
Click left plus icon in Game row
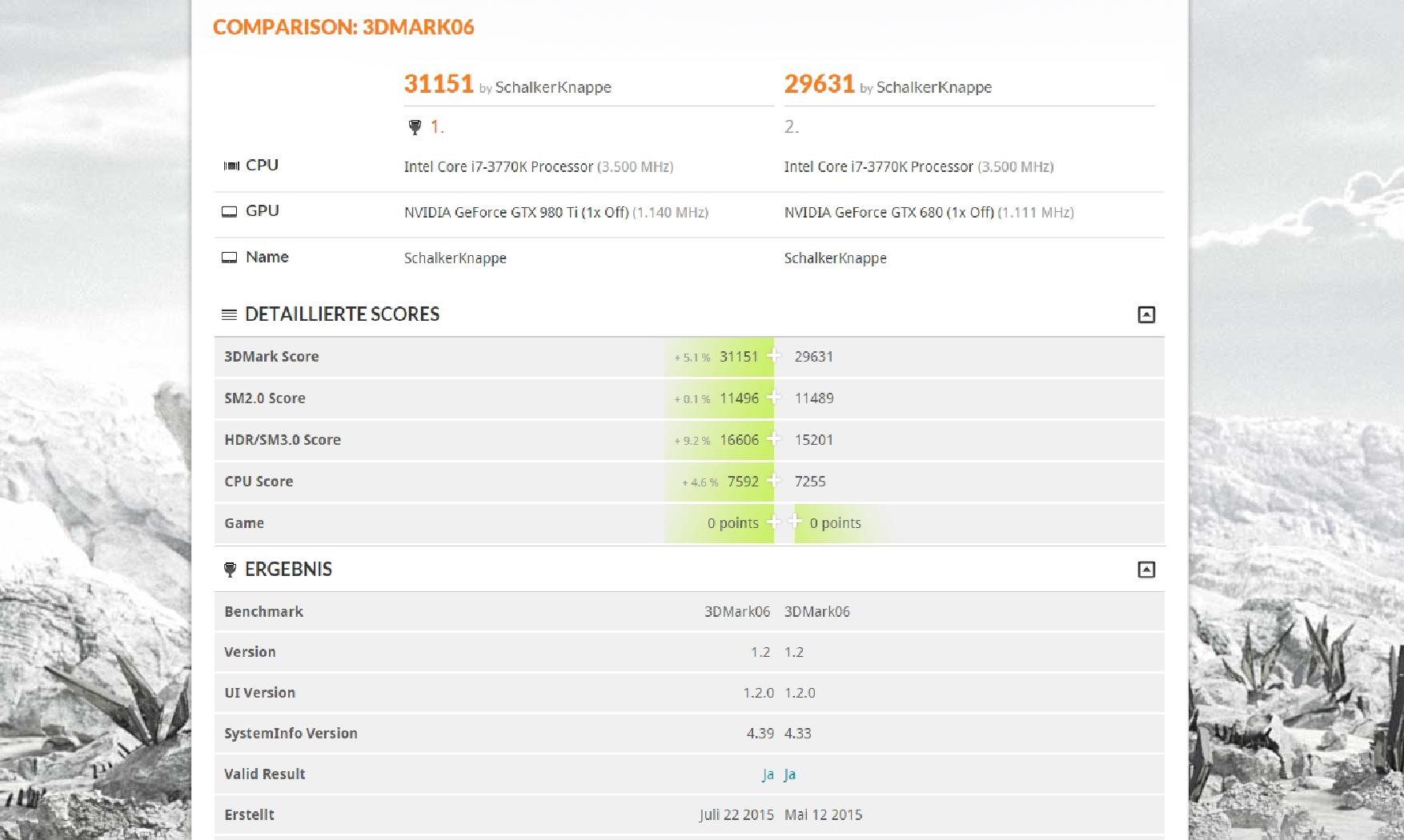(x=773, y=522)
